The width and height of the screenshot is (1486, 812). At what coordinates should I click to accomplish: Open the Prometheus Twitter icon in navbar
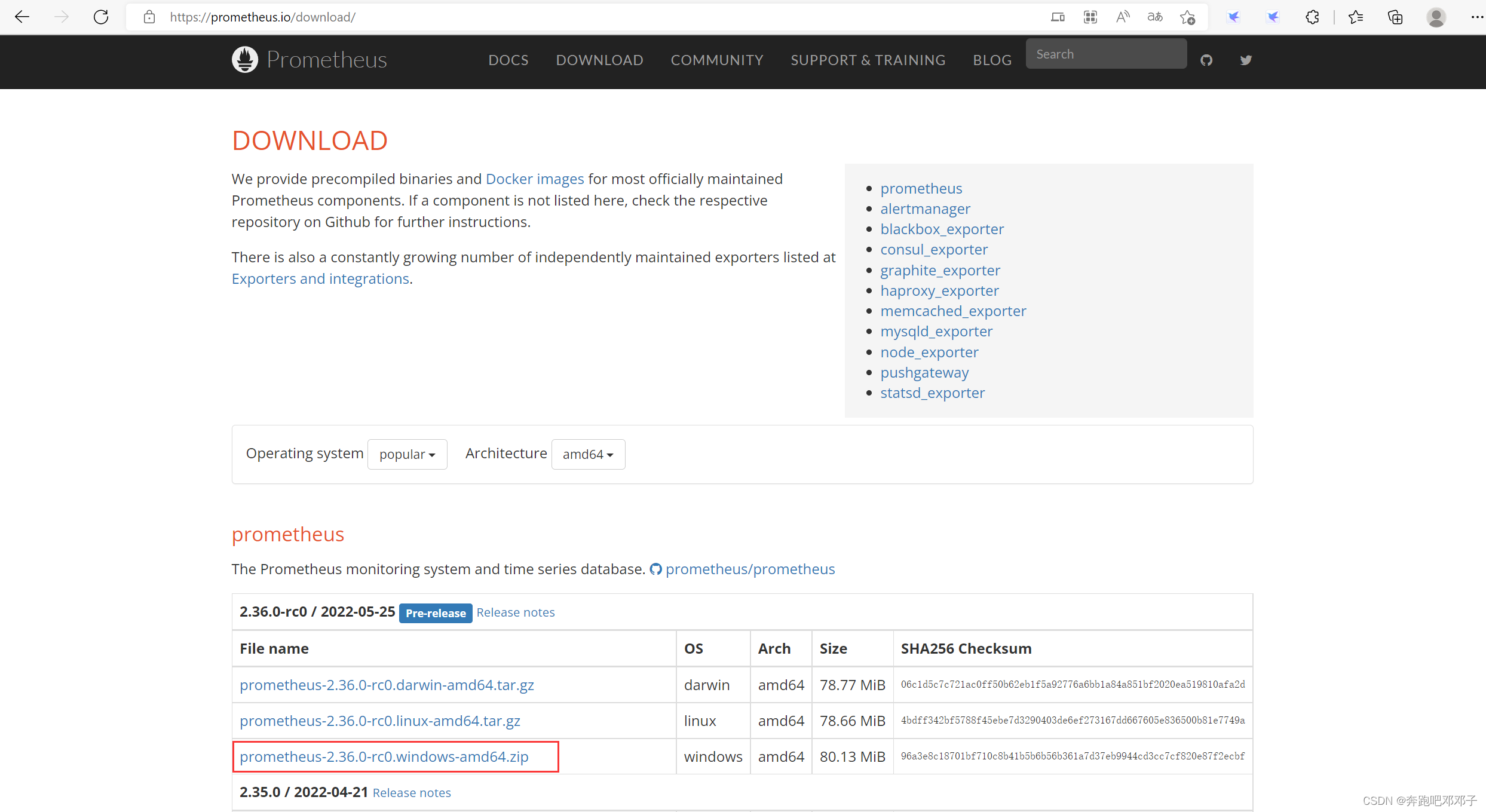(1246, 60)
